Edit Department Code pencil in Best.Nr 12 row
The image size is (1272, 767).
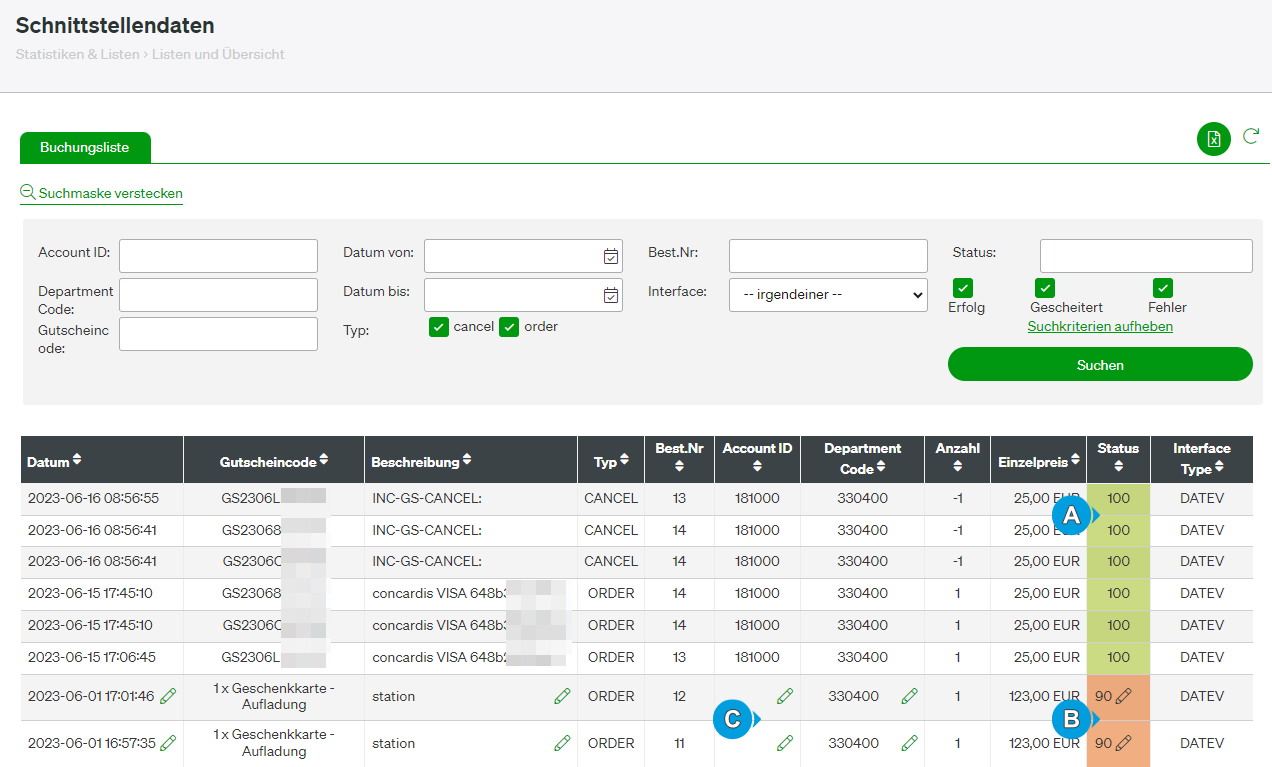click(909, 696)
